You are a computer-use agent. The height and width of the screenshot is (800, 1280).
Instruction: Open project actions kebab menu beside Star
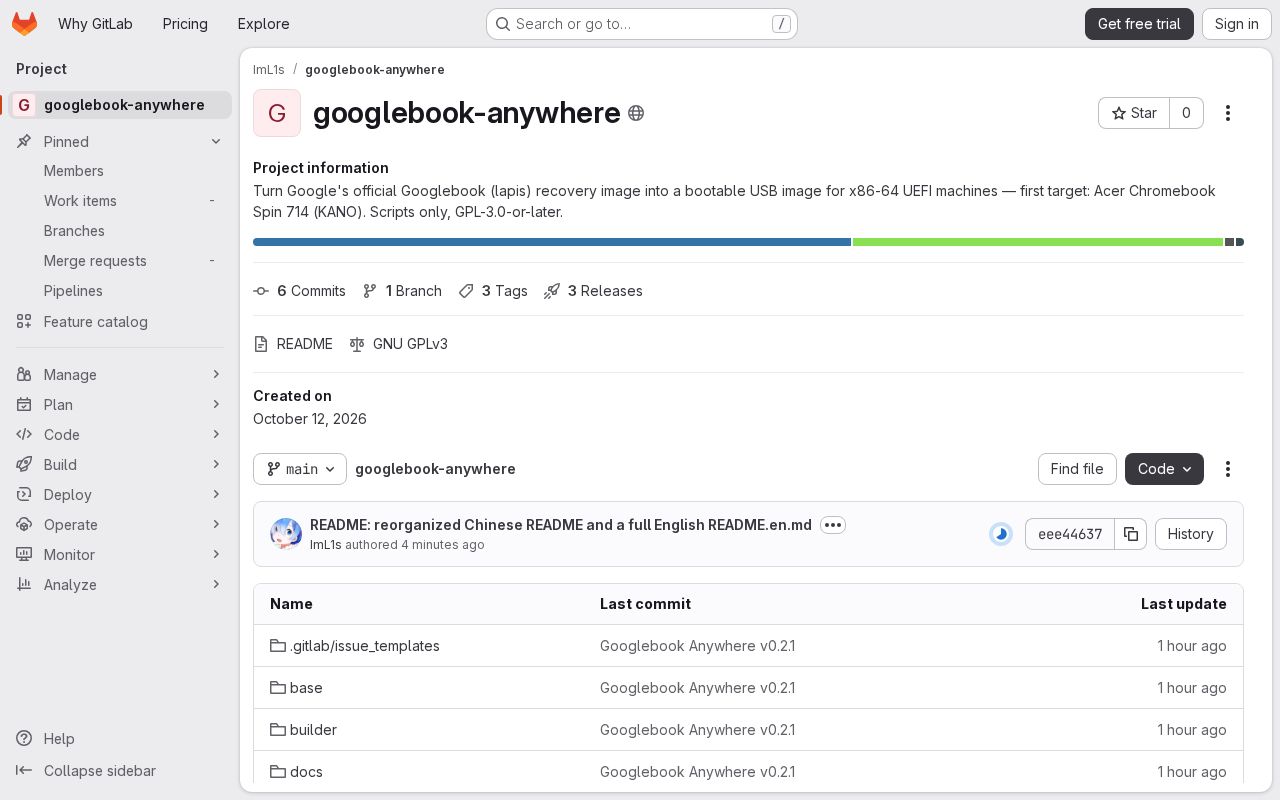[x=1228, y=113]
